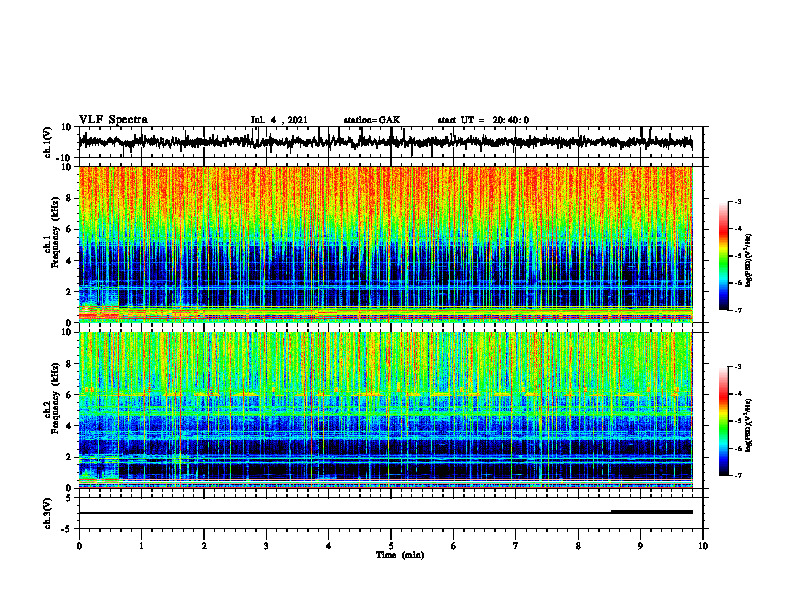Click the "-5" tick on ch.3(V) axis

pyautogui.click(x=67, y=529)
